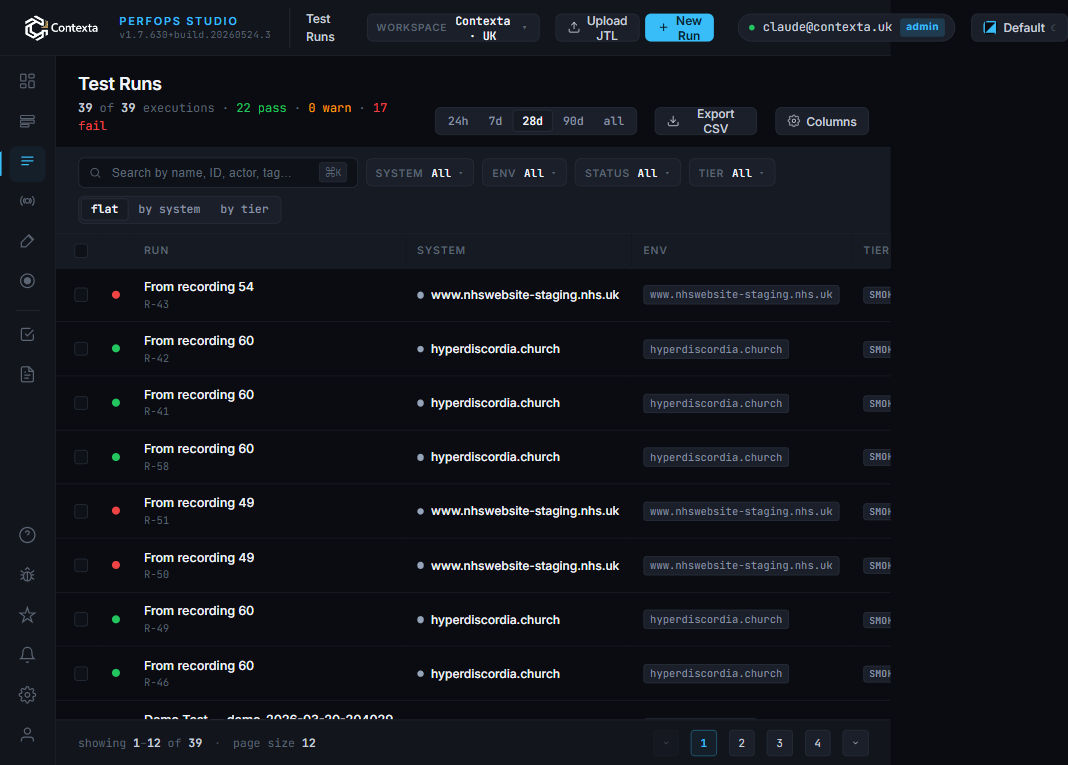Click the plus icon on New Run

(x=663, y=28)
